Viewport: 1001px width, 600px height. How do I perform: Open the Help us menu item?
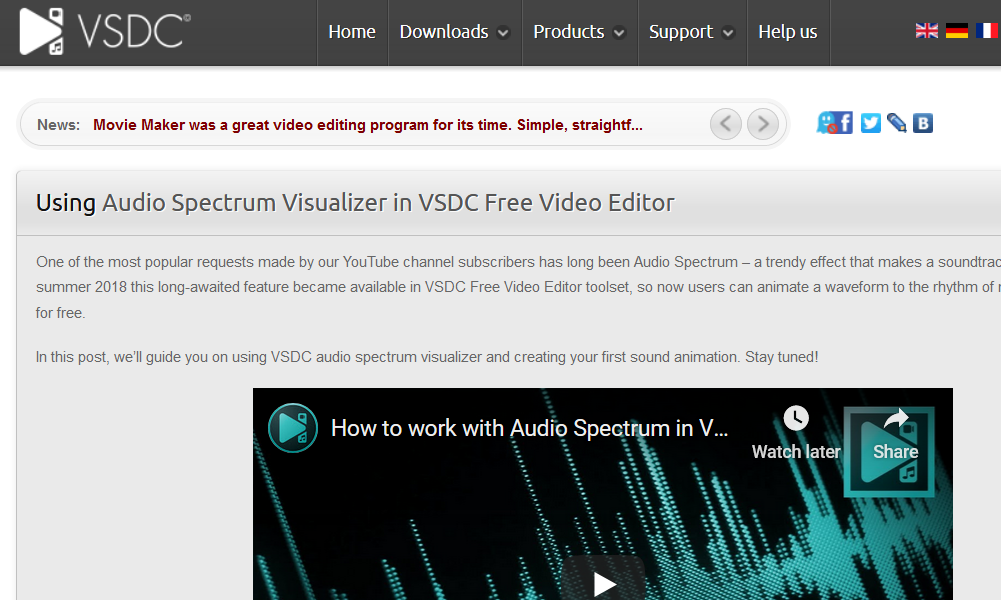click(x=788, y=32)
